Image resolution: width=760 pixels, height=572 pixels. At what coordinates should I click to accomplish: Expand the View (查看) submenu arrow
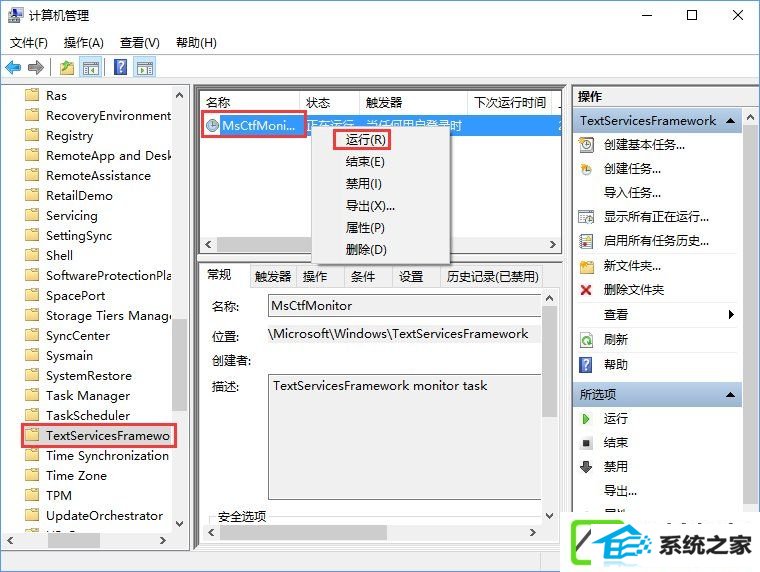point(731,315)
